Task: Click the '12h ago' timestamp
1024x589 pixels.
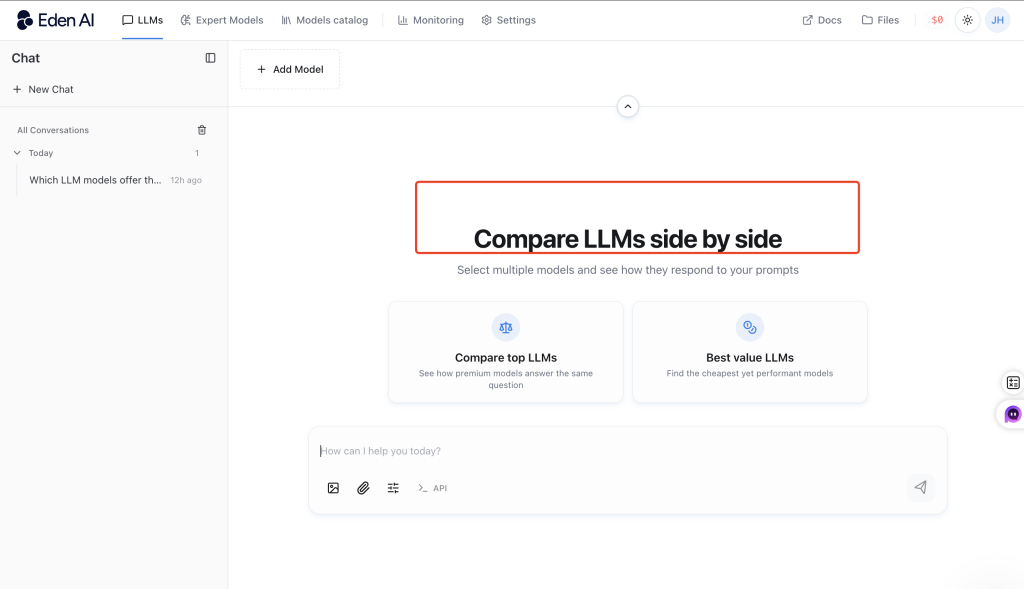Action: (x=186, y=180)
